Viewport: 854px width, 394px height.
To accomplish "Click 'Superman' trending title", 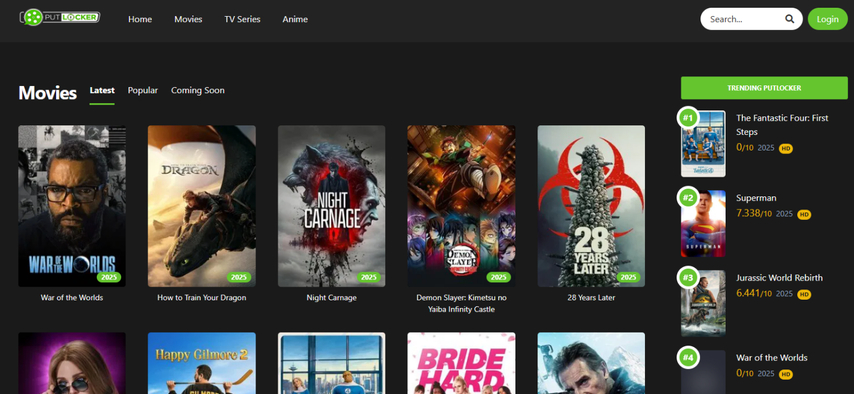I will coord(756,198).
